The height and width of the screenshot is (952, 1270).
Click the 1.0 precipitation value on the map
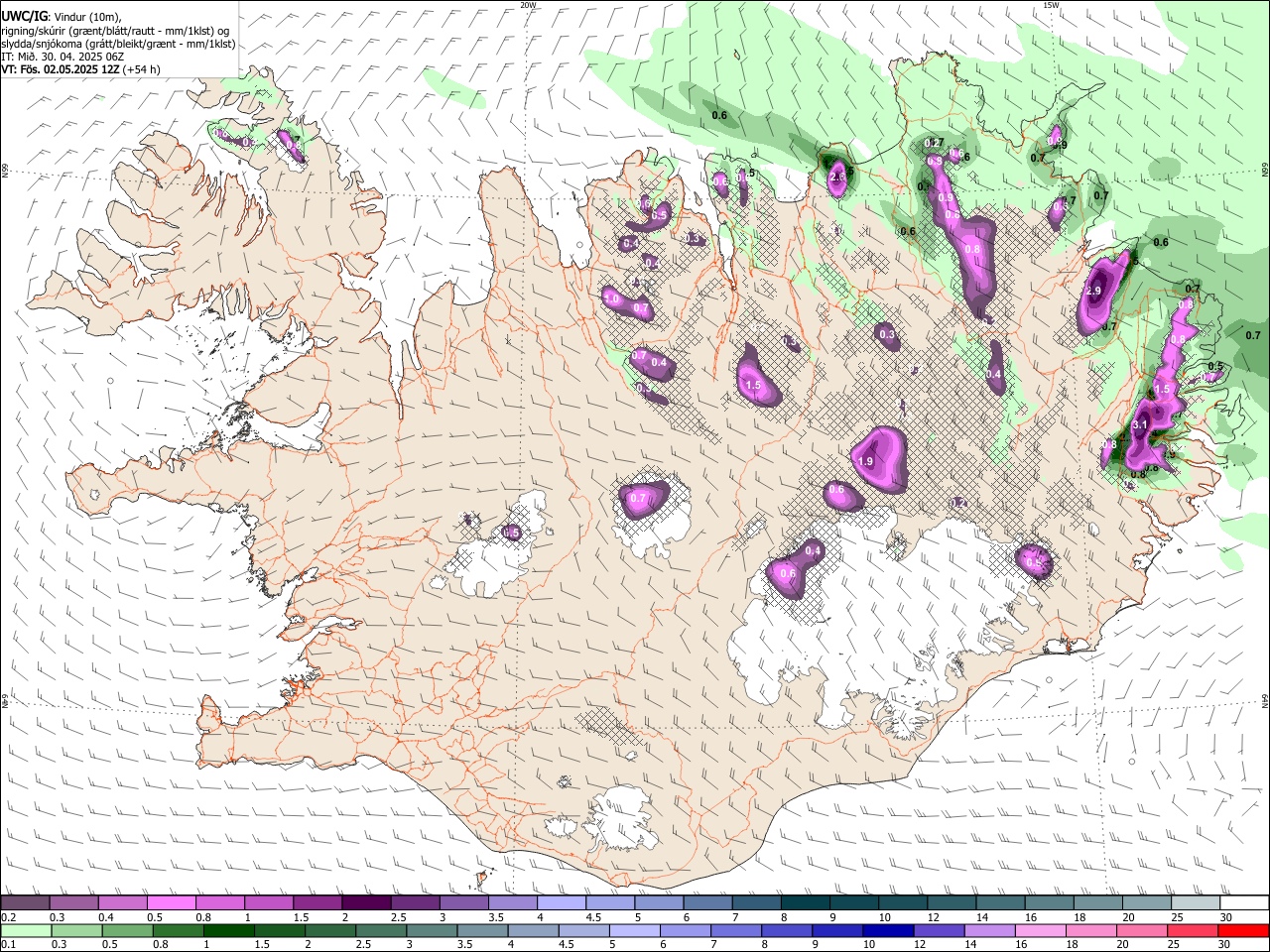click(611, 298)
